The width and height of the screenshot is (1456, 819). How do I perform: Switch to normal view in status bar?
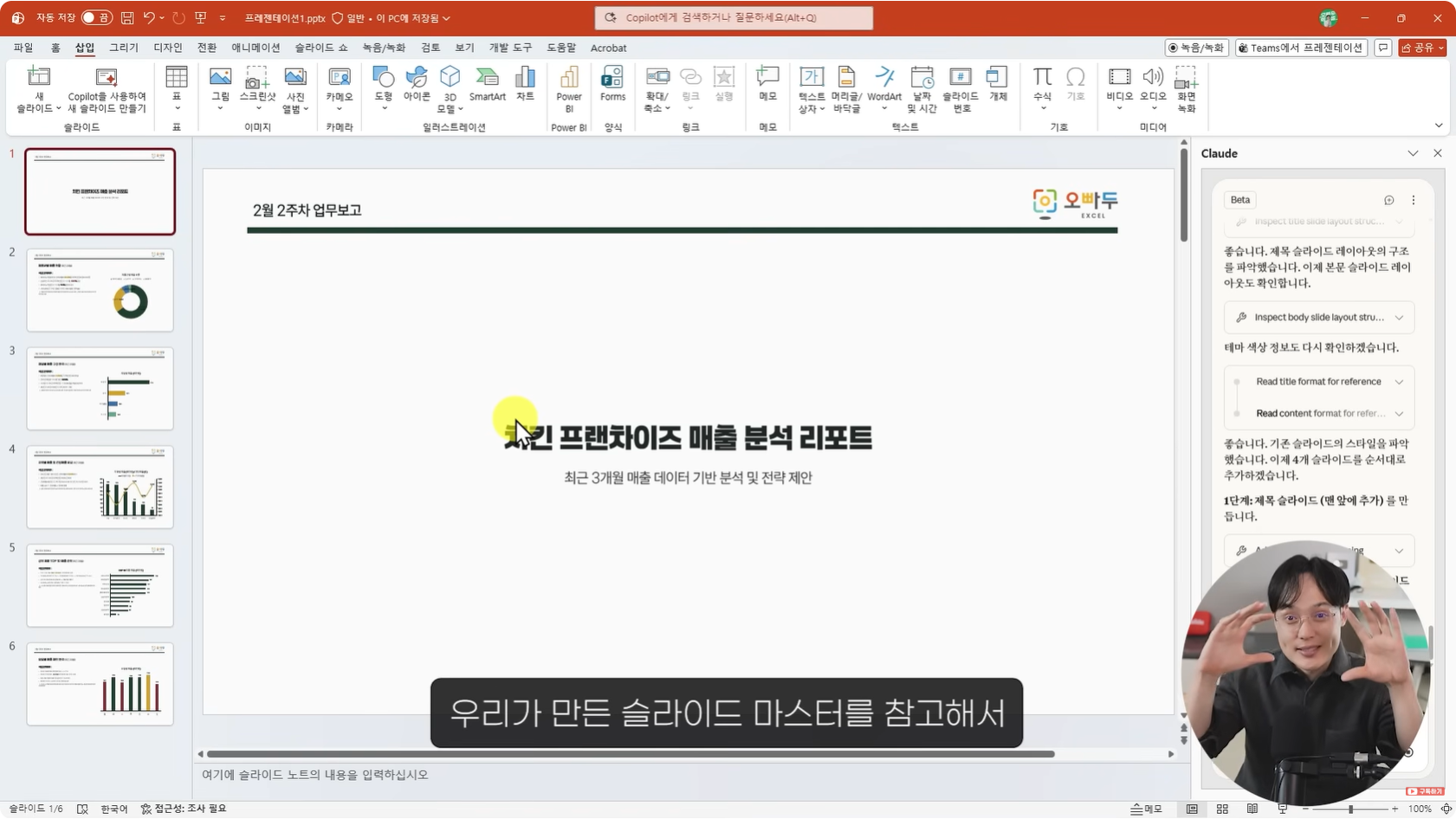coord(1192,809)
